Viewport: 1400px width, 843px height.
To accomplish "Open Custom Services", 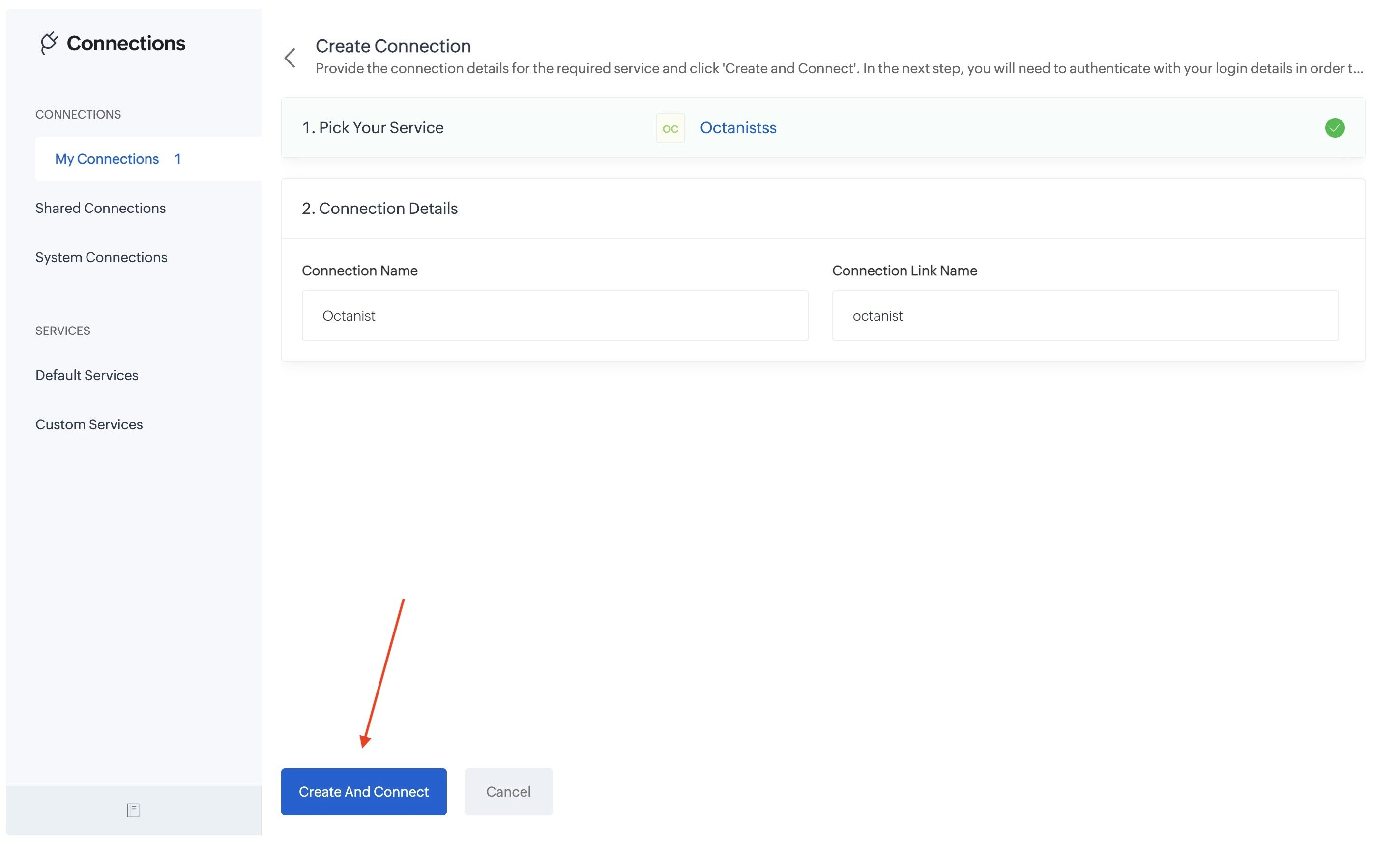I will [x=89, y=424].
